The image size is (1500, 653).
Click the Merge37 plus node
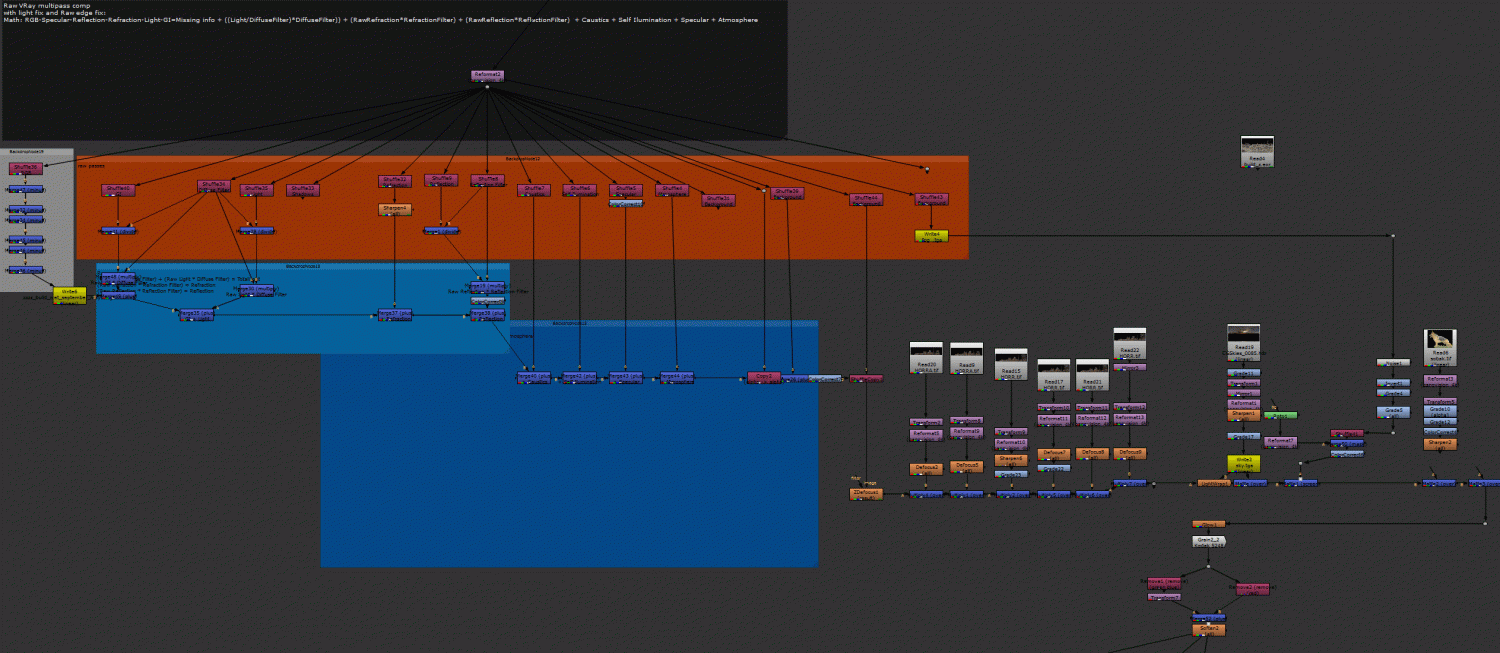tap(394, 314)
